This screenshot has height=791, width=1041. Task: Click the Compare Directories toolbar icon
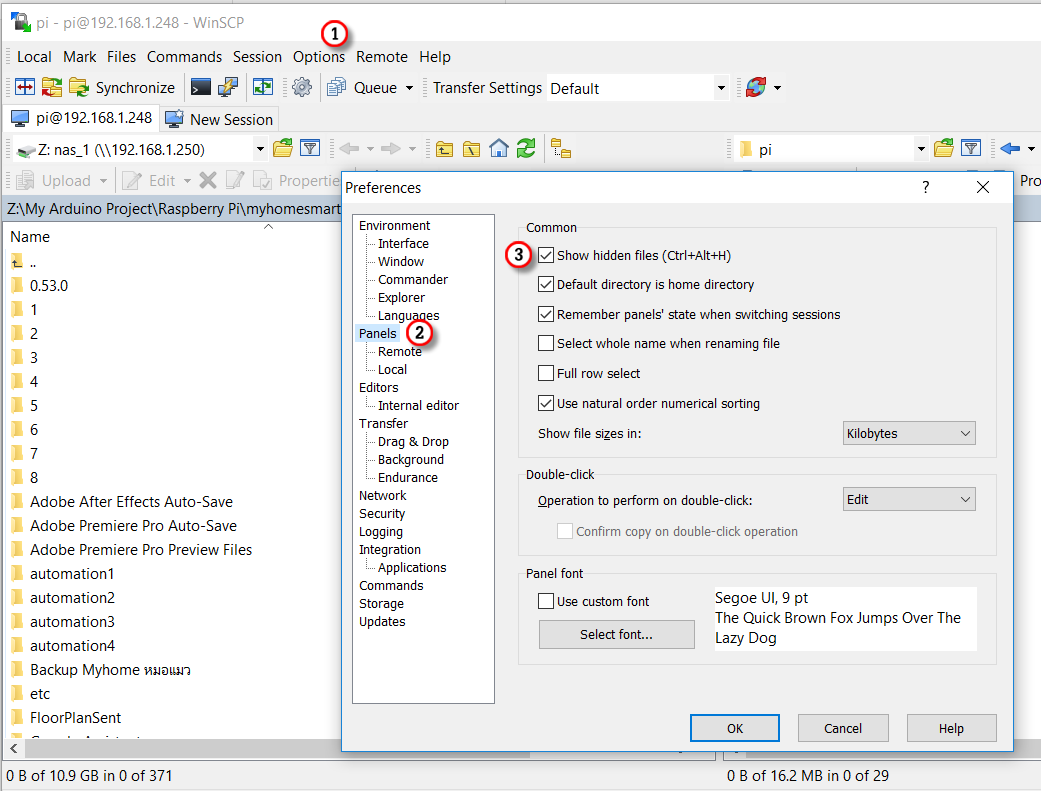(x=25, y=87)
